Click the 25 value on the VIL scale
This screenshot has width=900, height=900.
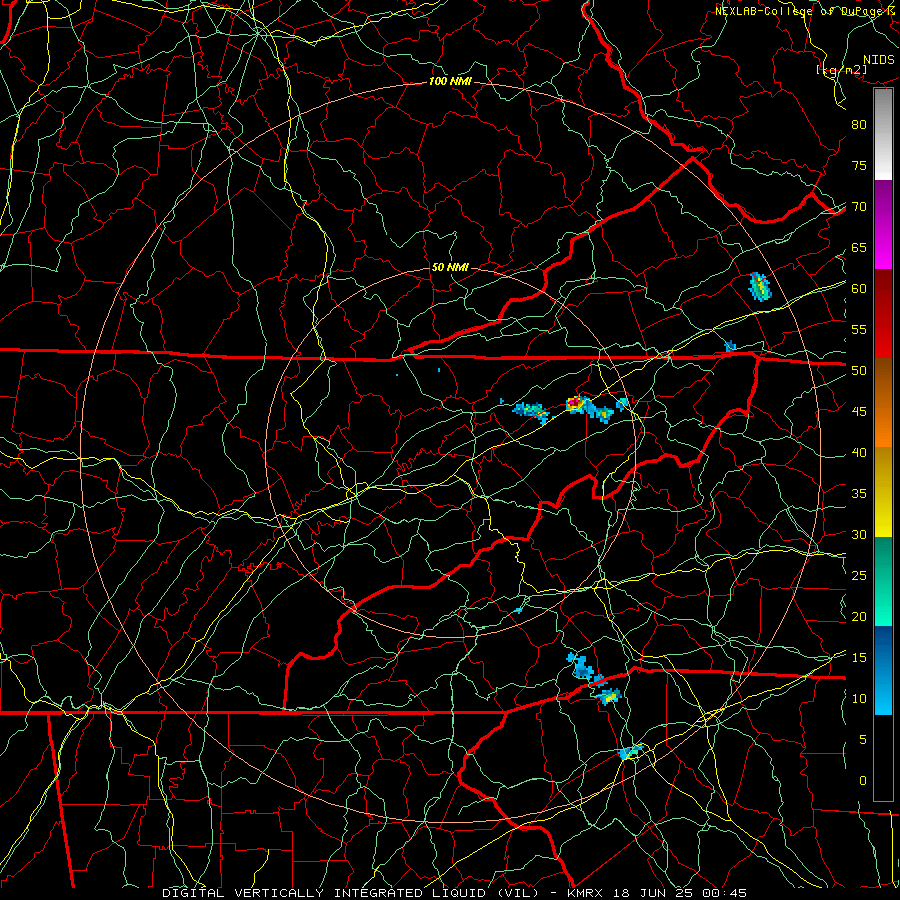859,576
